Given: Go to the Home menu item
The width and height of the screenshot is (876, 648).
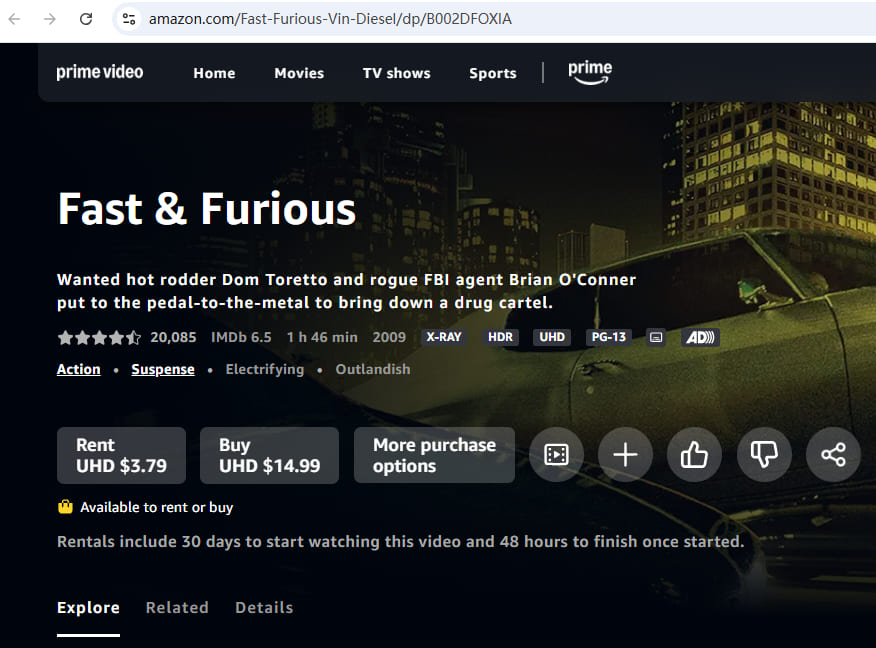Looking at the screenshot, I should (x=214, y=73).
